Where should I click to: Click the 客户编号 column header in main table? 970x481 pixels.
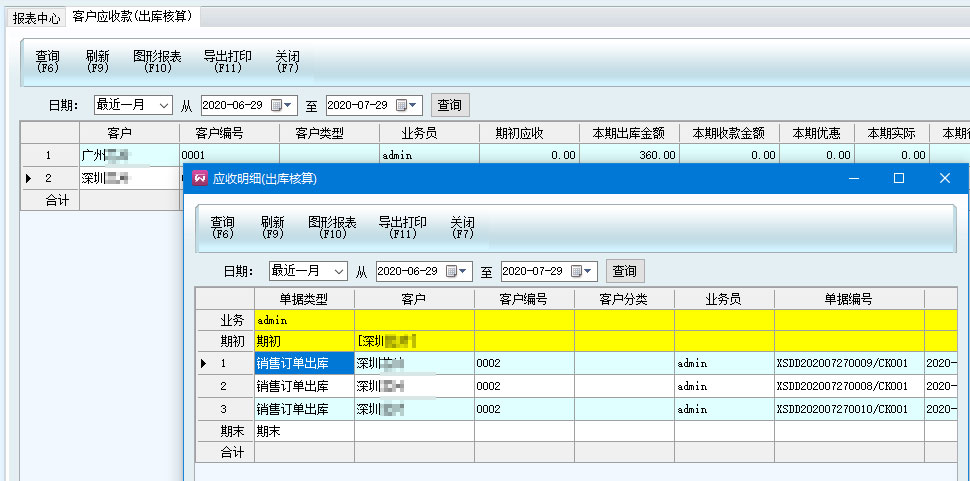(230, 133)
